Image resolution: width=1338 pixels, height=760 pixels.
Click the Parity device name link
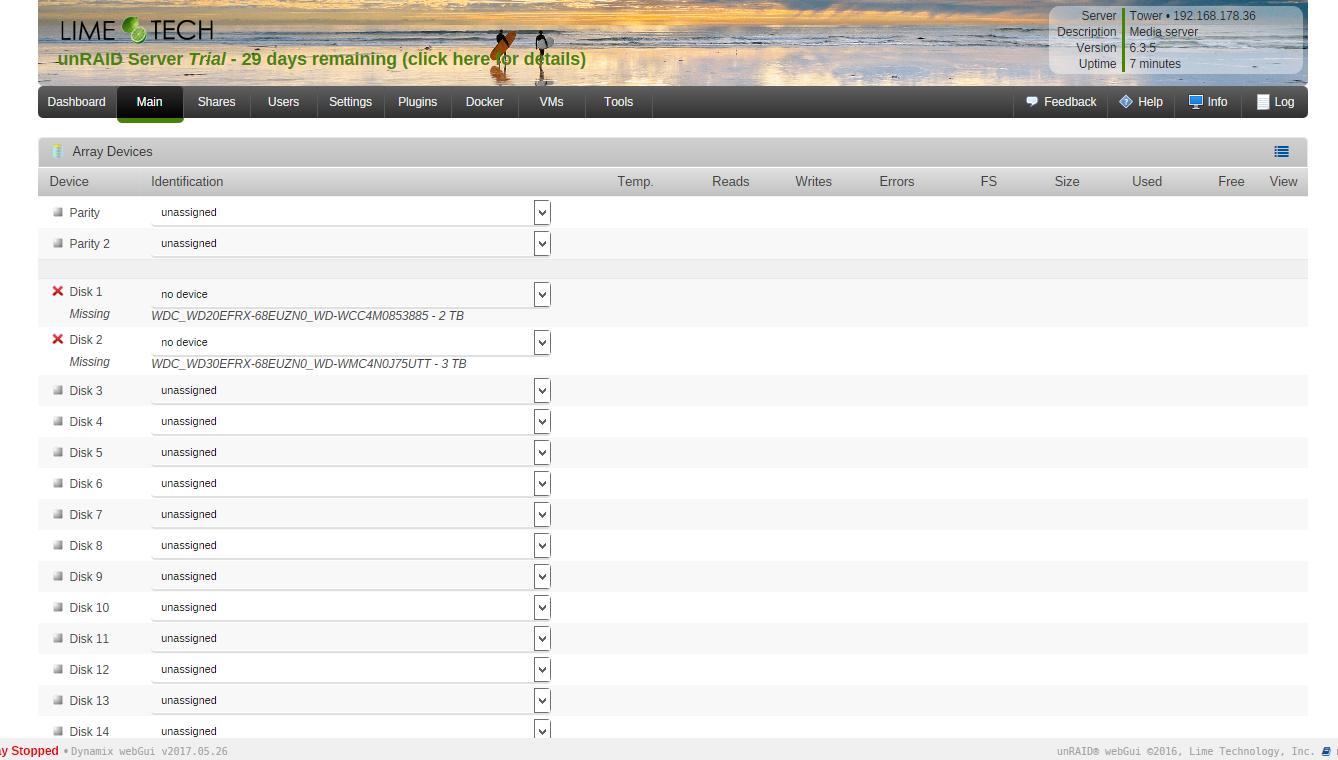[x=85, y=213]
